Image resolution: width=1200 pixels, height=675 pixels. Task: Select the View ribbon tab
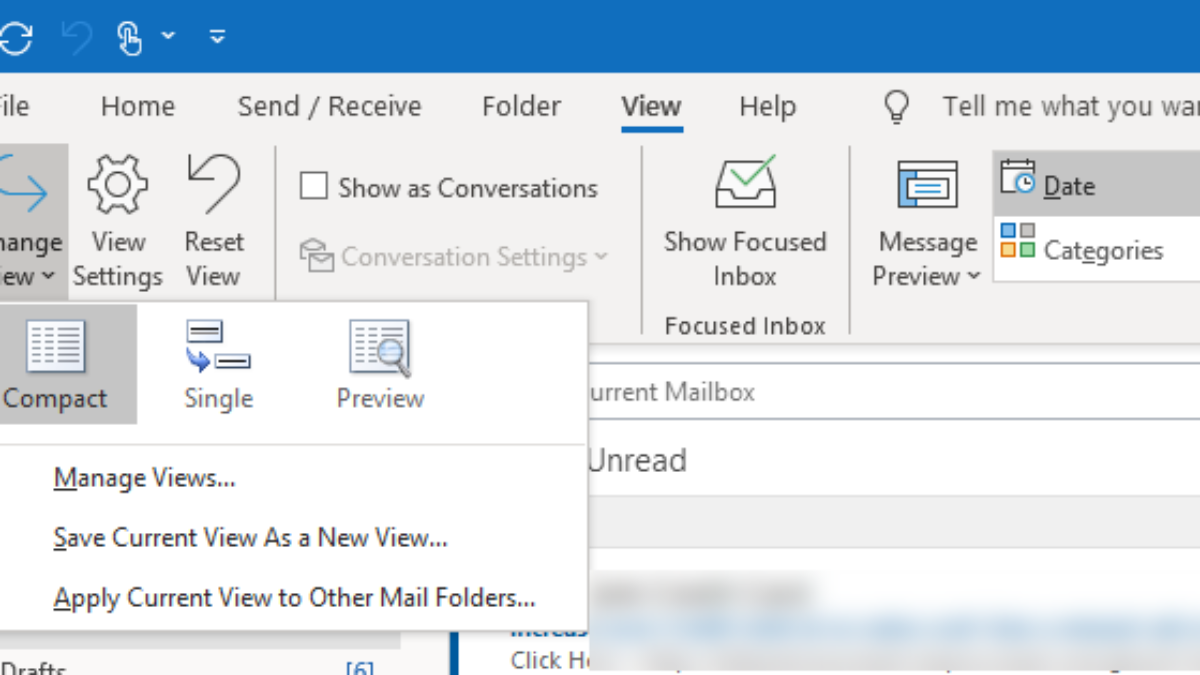click(x=651, y=106)
